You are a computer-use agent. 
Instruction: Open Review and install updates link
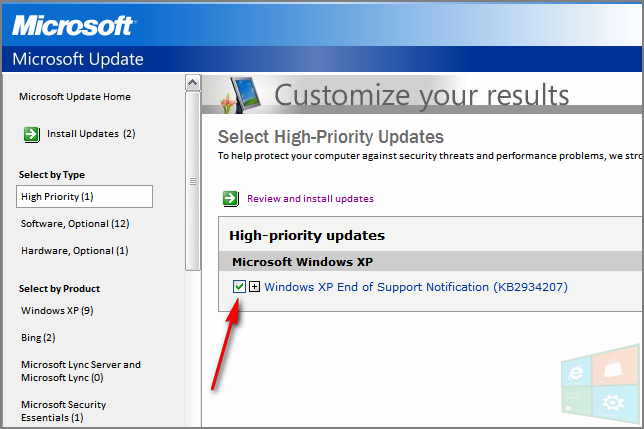point(310,198)
